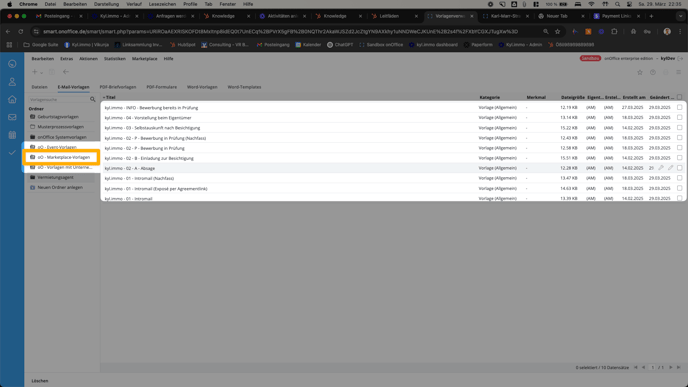Open the Statistiken menu
688x387 pixels.
pyautogui.click(x=115, y=59)
